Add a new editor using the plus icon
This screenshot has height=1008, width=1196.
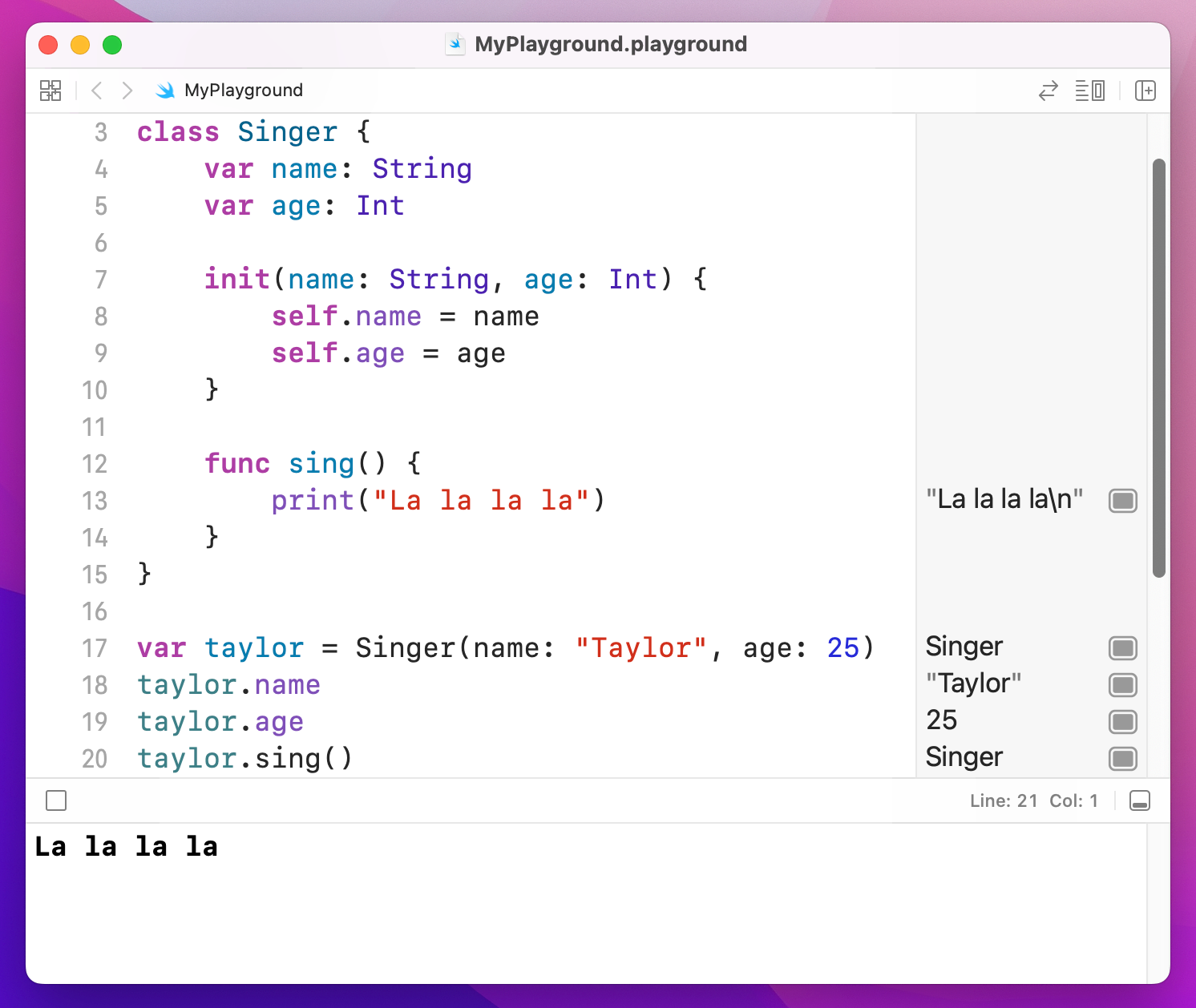point(1145,91)
